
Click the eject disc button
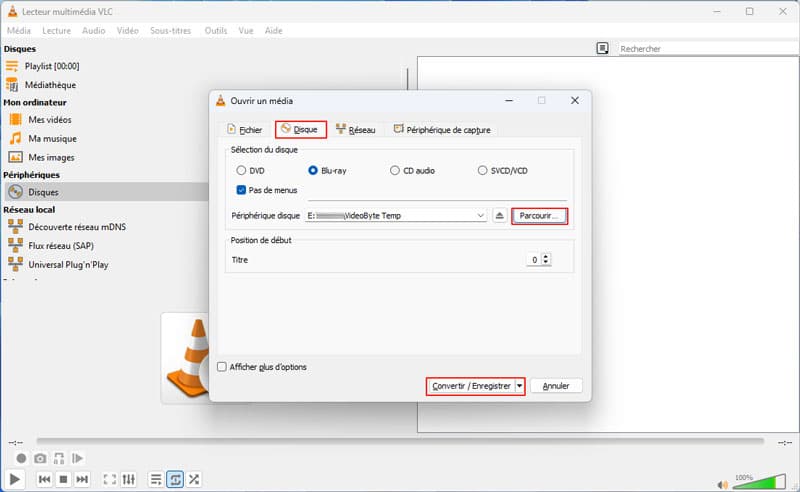pyautogui.click(x=499, y=216)
